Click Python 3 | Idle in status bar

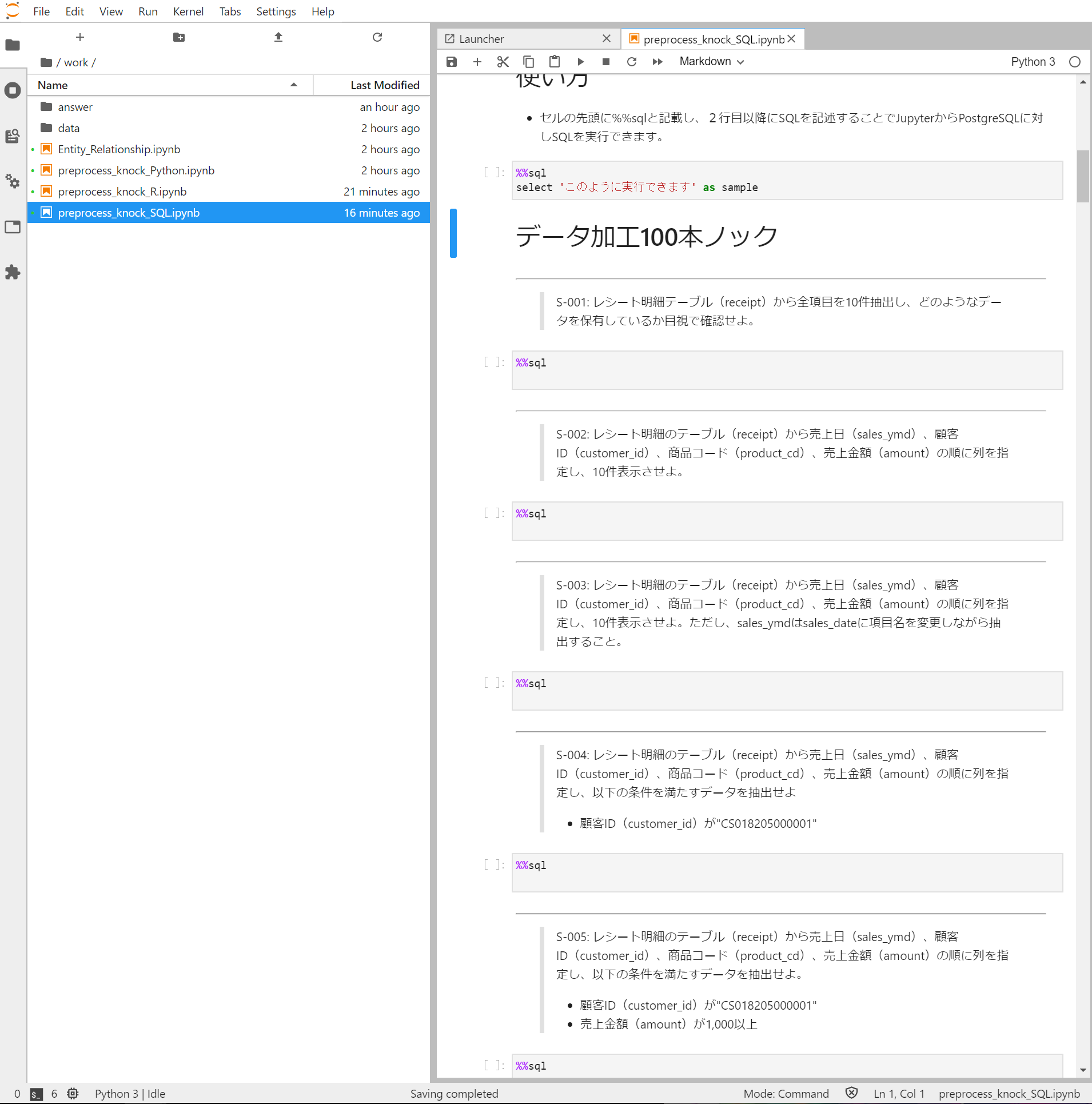[x=130, y=1094]
